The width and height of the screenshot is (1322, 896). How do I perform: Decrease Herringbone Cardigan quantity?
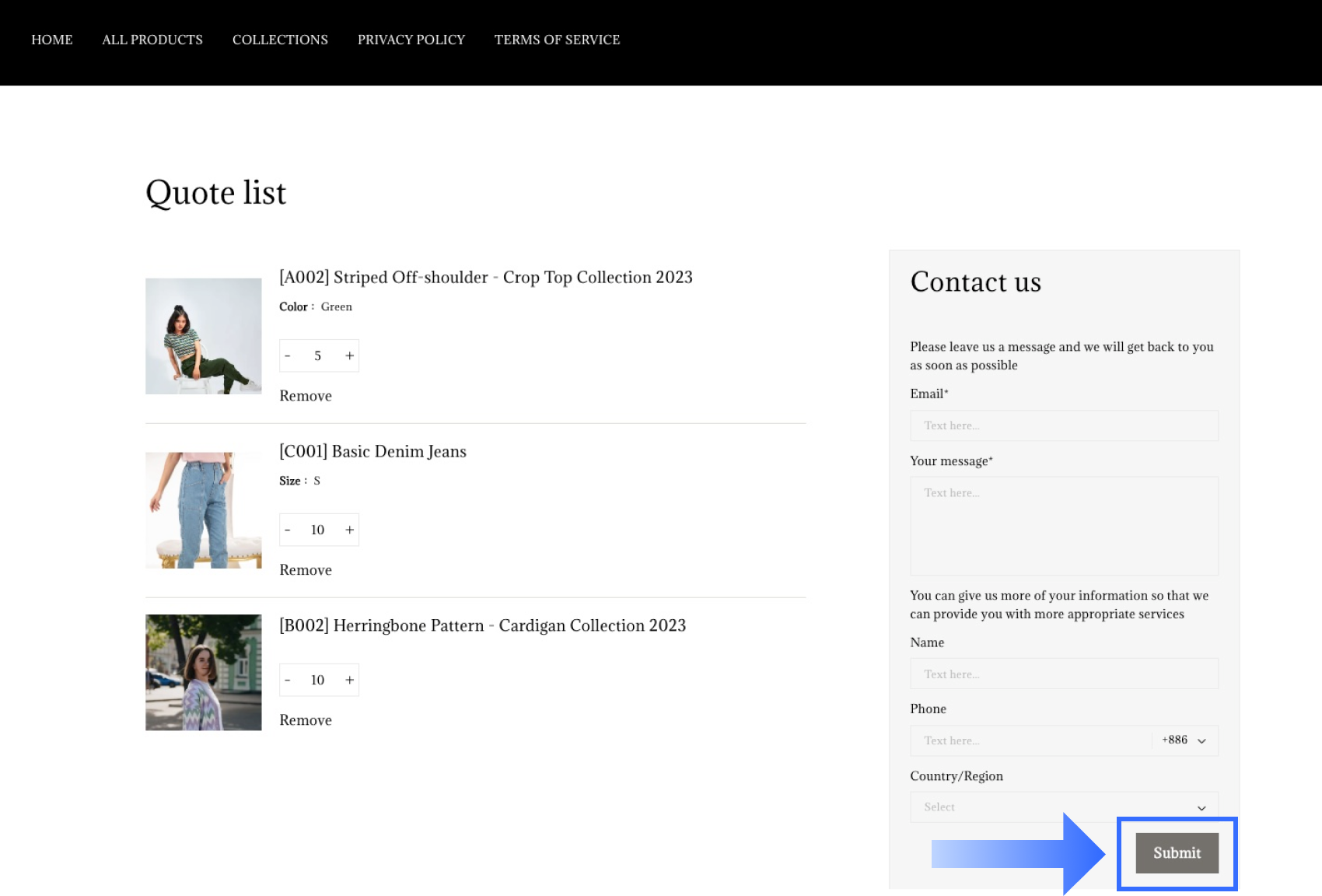pos(288,681)
